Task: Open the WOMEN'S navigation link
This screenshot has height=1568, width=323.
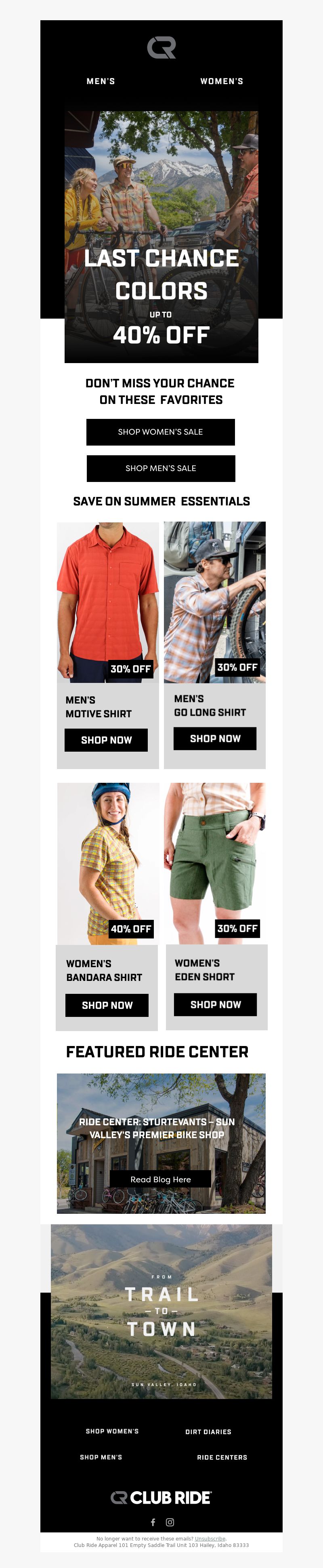Action: tap(222, 81)
